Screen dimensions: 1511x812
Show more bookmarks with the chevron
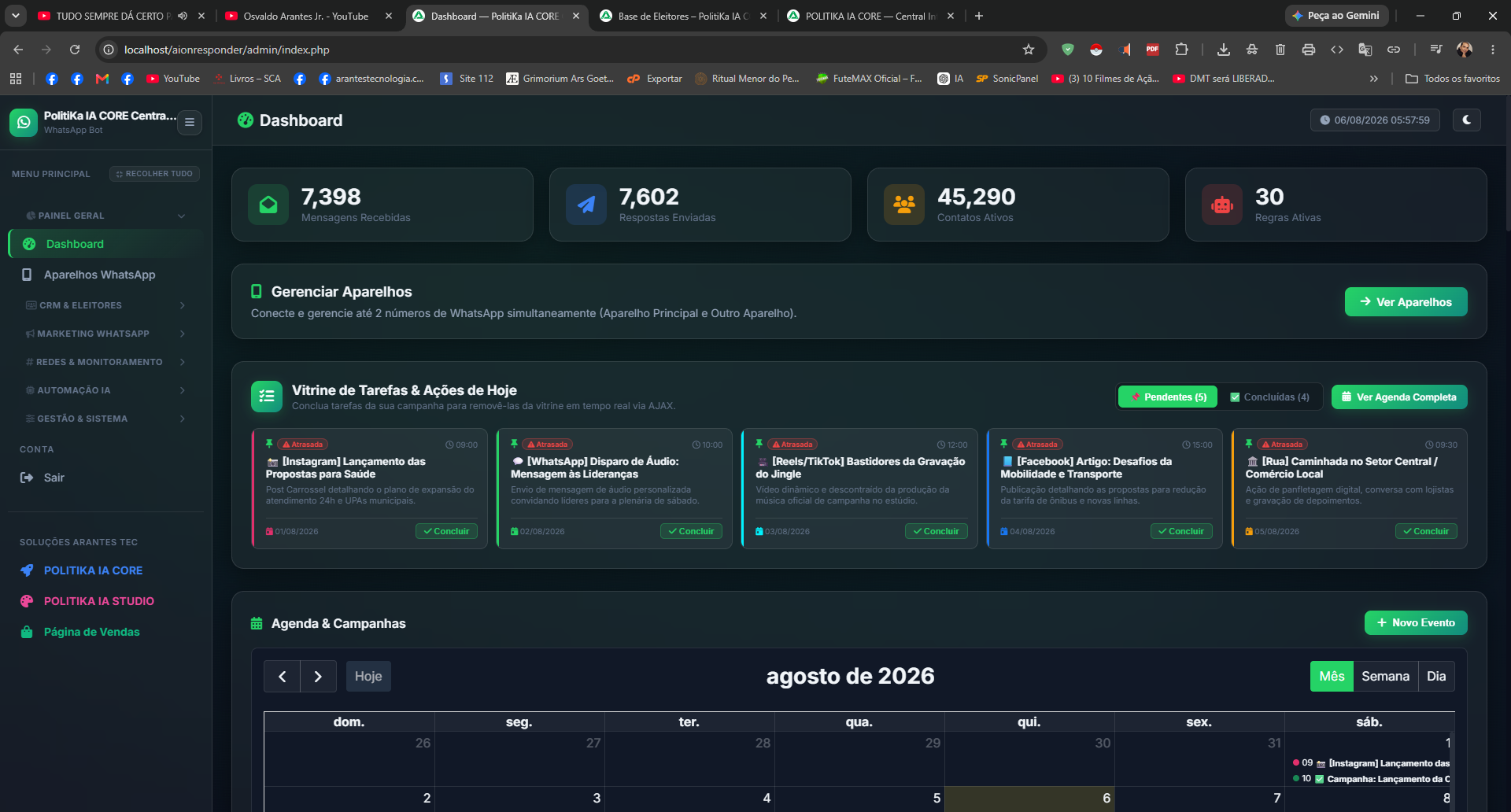(x=1373, y=79)
